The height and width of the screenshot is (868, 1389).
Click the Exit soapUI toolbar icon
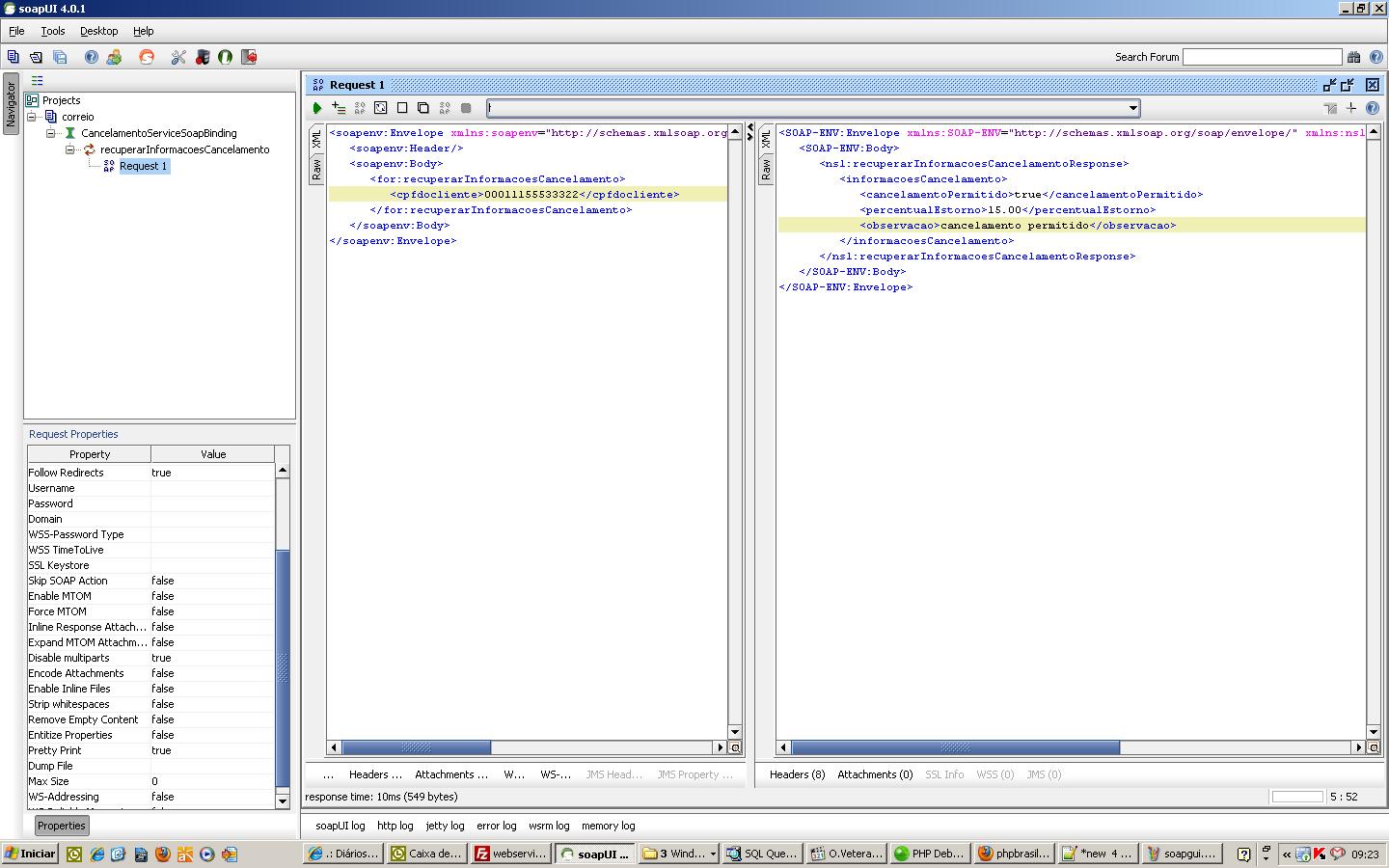coord(249,57)
